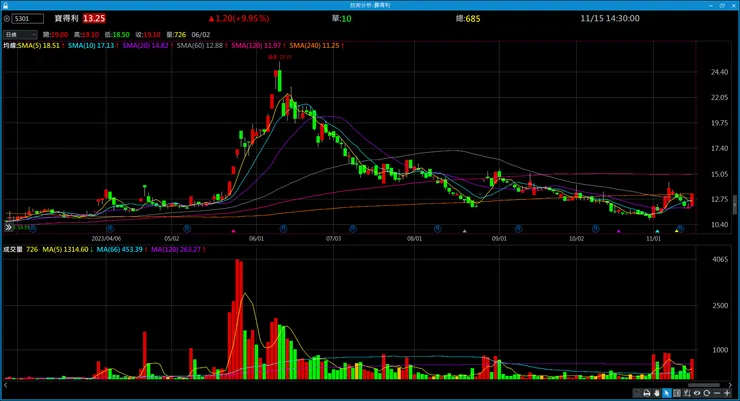Image resolution: width=740 pixels, height=401 pixels.
Task: Select the hand pan tool
Action: point(656,393)
